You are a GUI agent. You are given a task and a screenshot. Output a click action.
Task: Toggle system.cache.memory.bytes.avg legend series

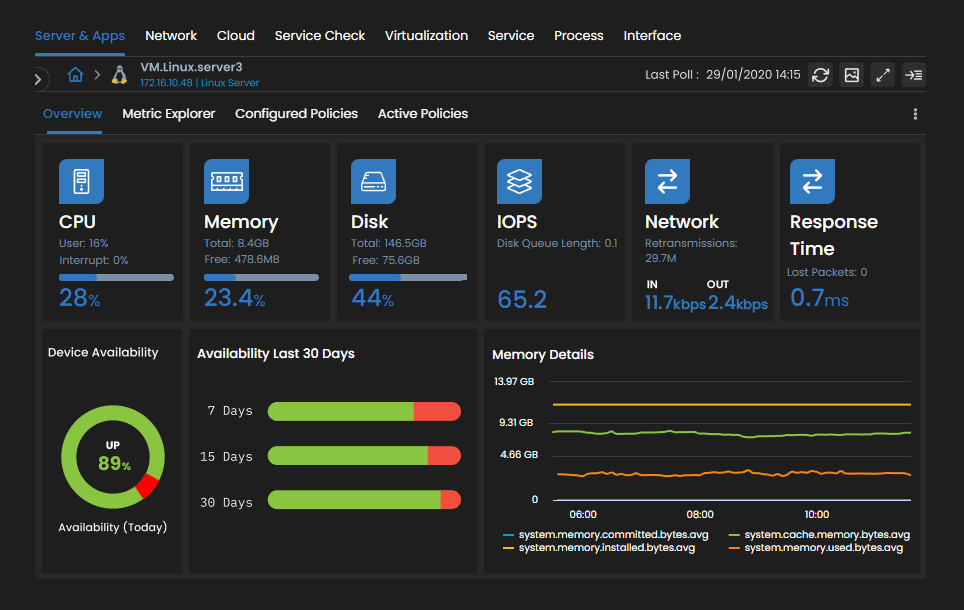tap(826, 535)
